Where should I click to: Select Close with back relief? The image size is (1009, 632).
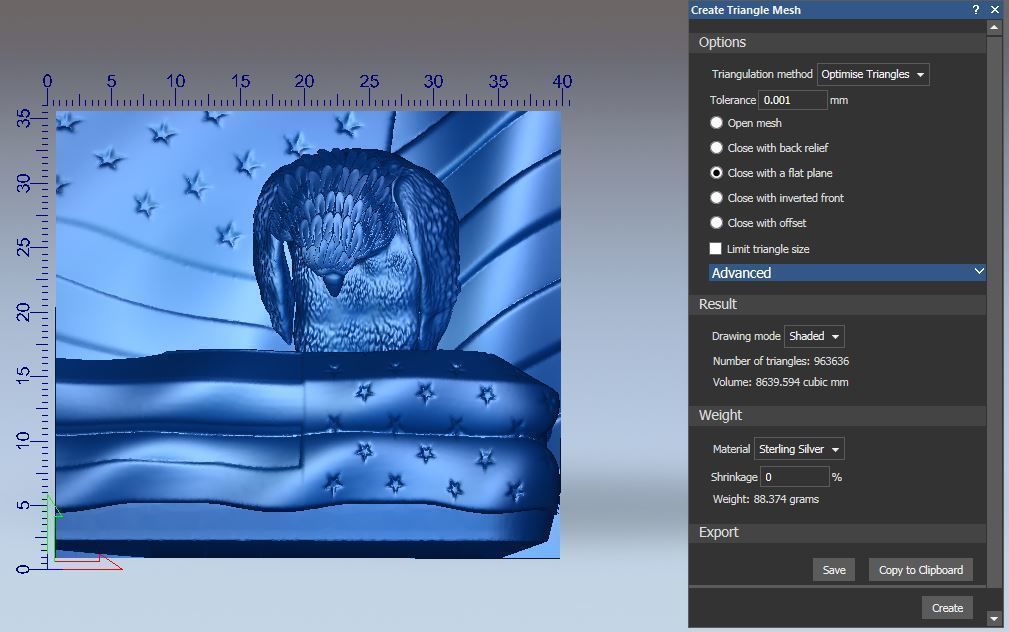[716, 147]
